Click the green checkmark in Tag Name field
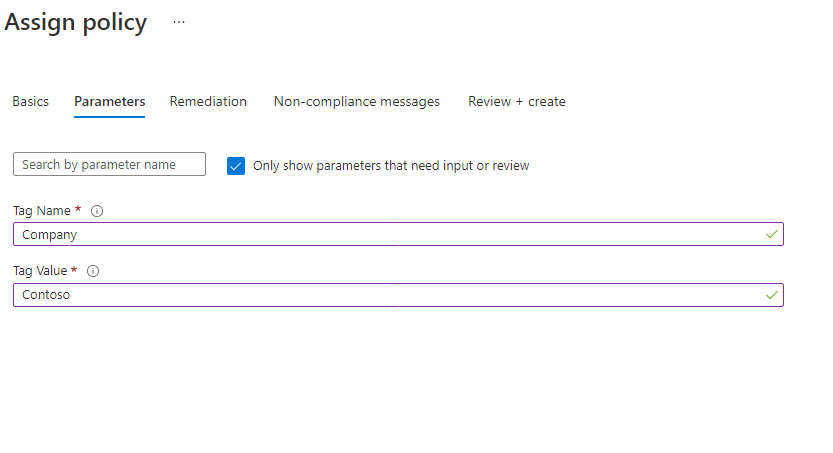The height and width of the screenshot is (453, 833). pyautogui.click(x=772, y=234)
